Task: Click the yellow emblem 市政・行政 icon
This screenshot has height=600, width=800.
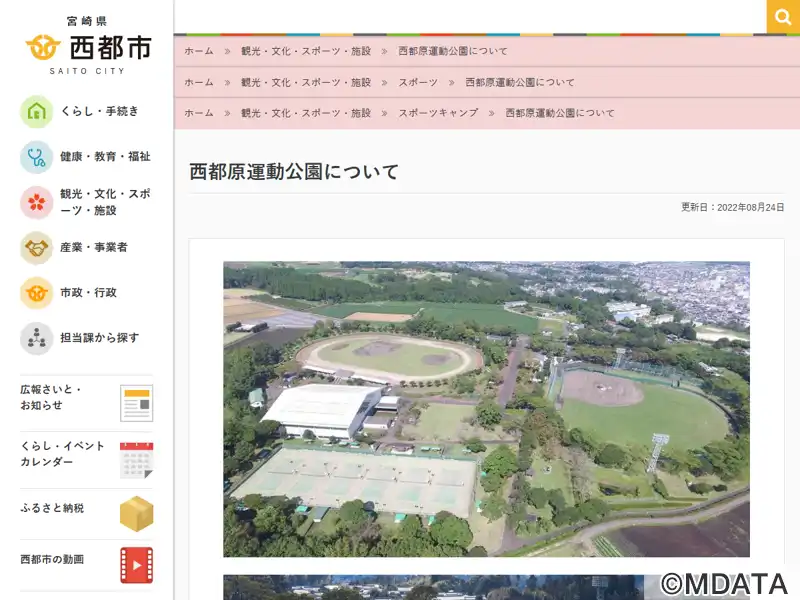Action: [37, 293]
